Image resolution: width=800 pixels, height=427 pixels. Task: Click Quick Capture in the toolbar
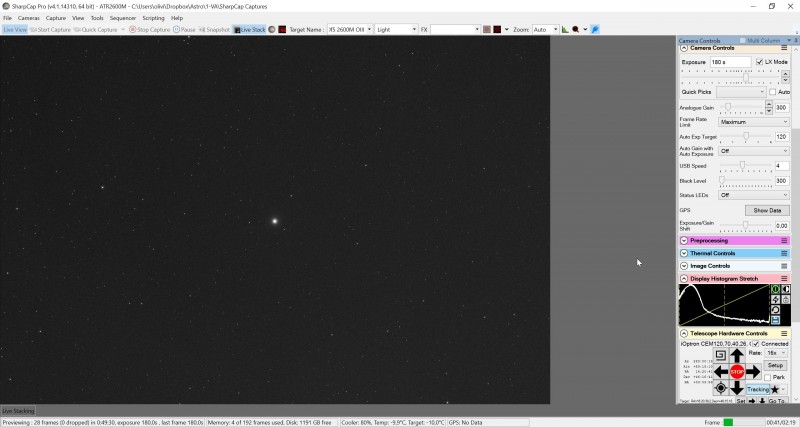click(96, 30)
